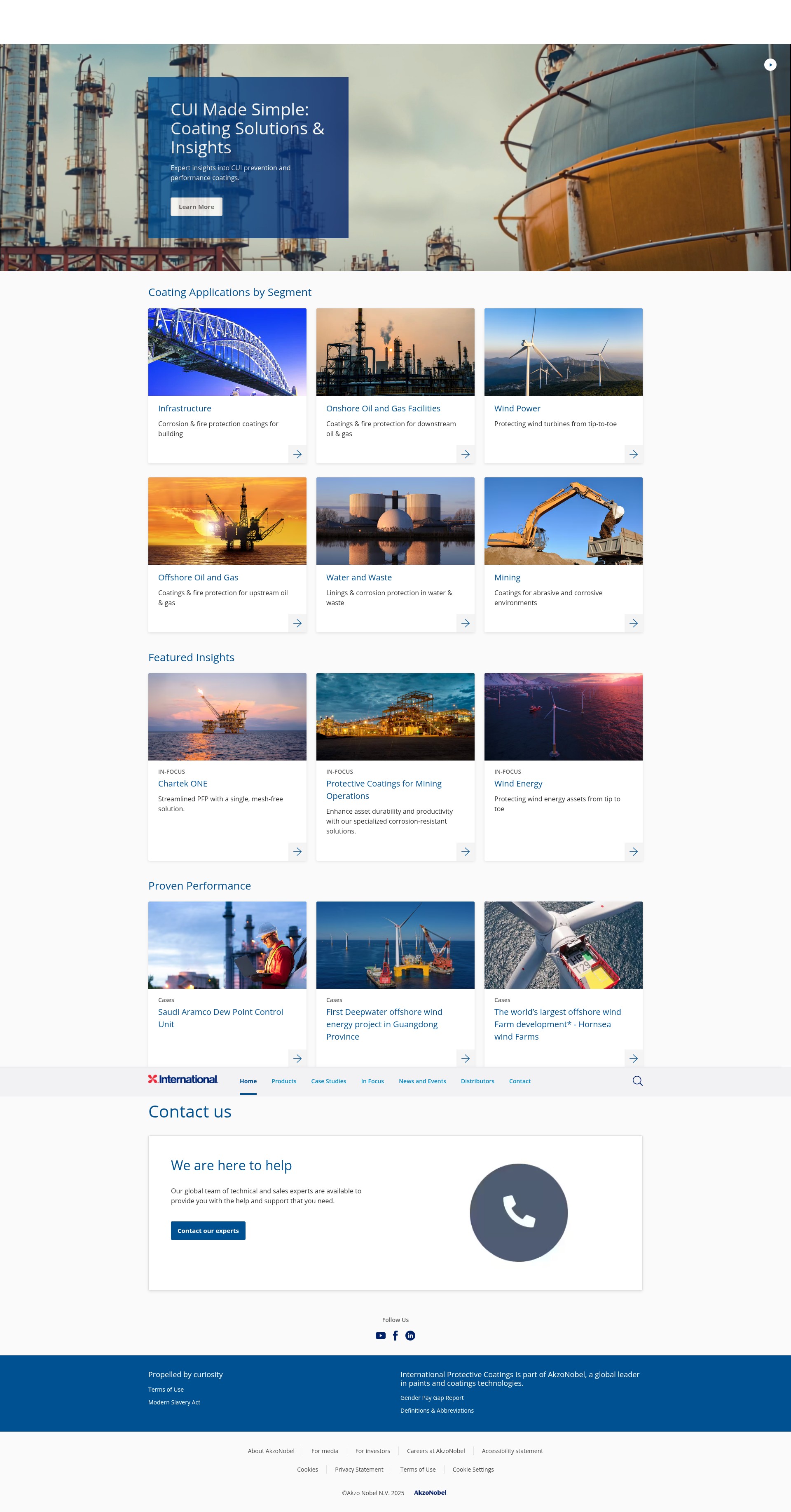This screenshot has width=791, height=1512.
Task: Click the Learn More button
Action: pos(196,207)
